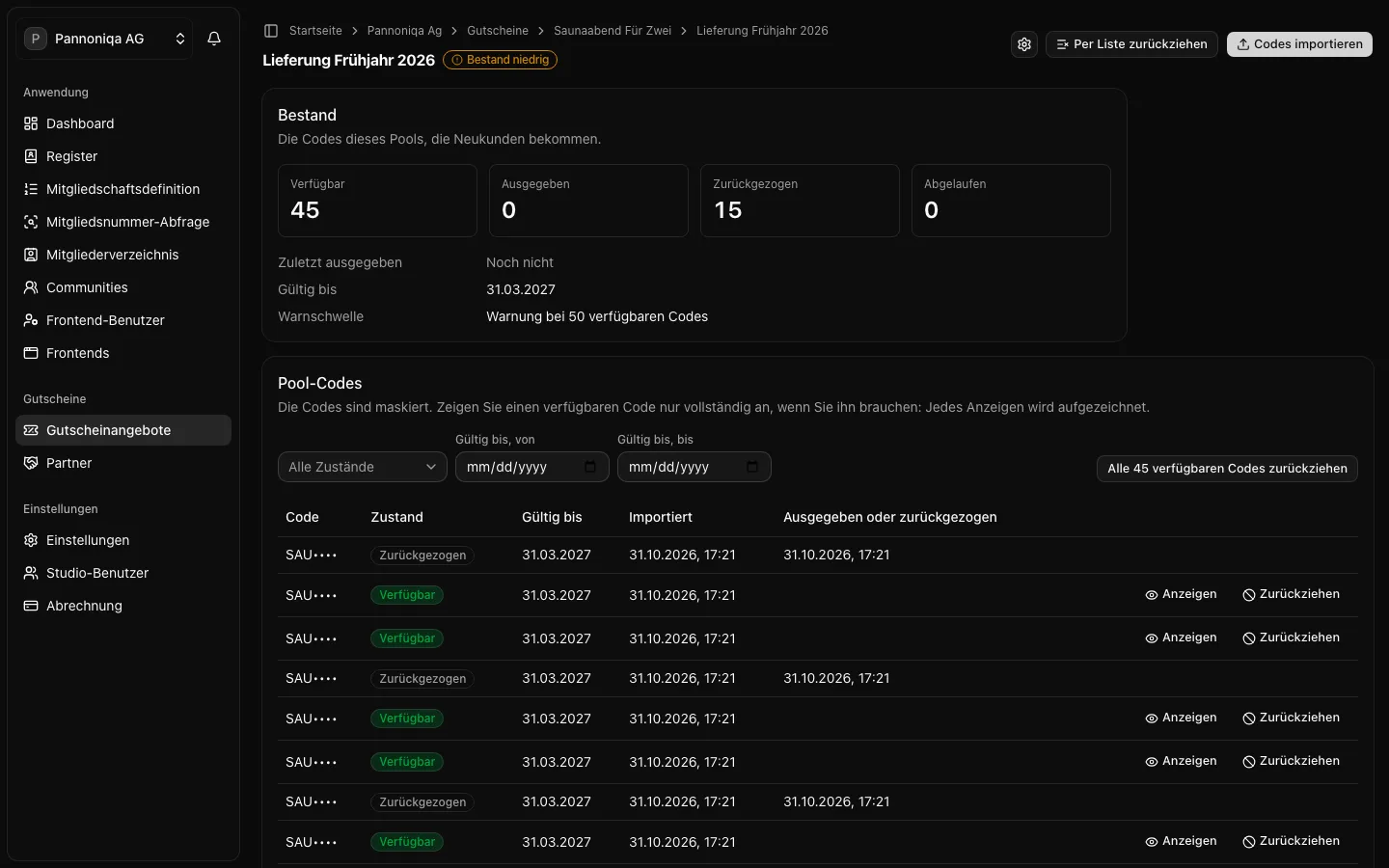Open pool settings via the gear icon
1389x868 pixels.
click(1024, 44)
